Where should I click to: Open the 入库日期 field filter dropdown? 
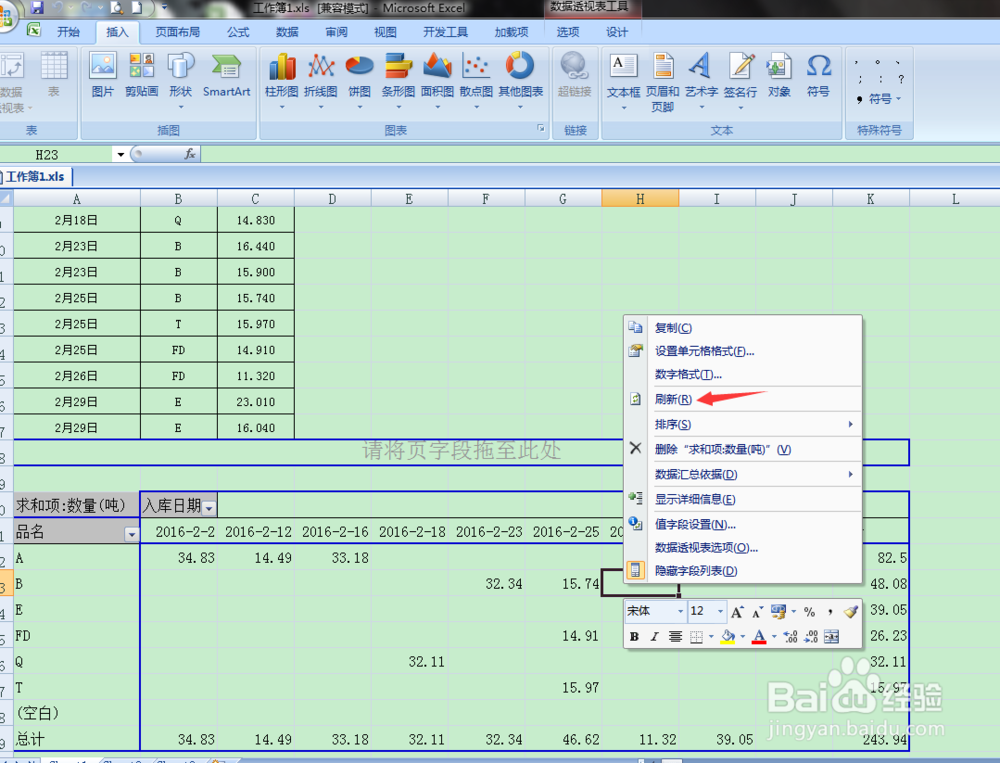[x=209, y=508]
